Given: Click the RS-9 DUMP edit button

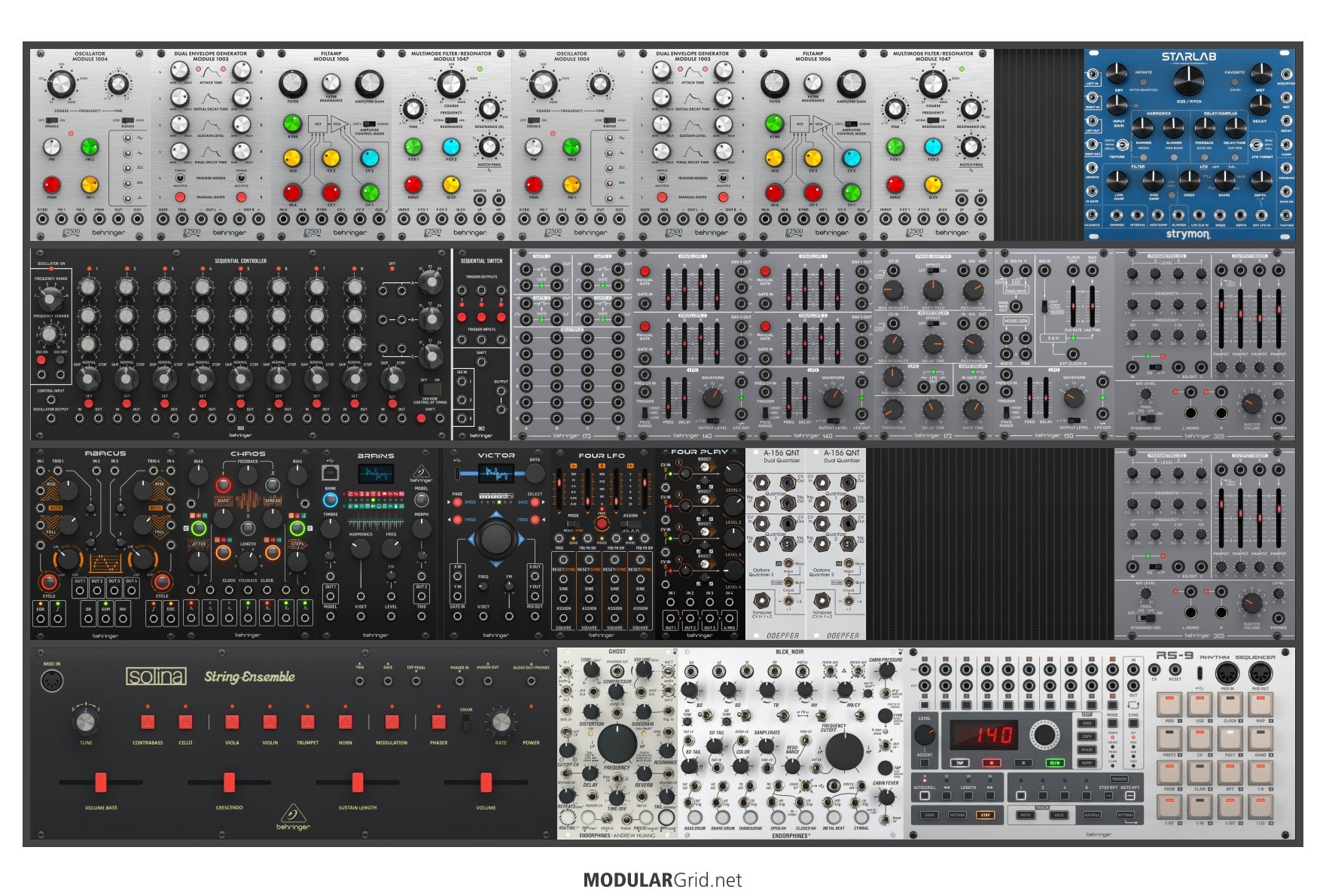Looking at the screenshot, I should pos(1087,763).
